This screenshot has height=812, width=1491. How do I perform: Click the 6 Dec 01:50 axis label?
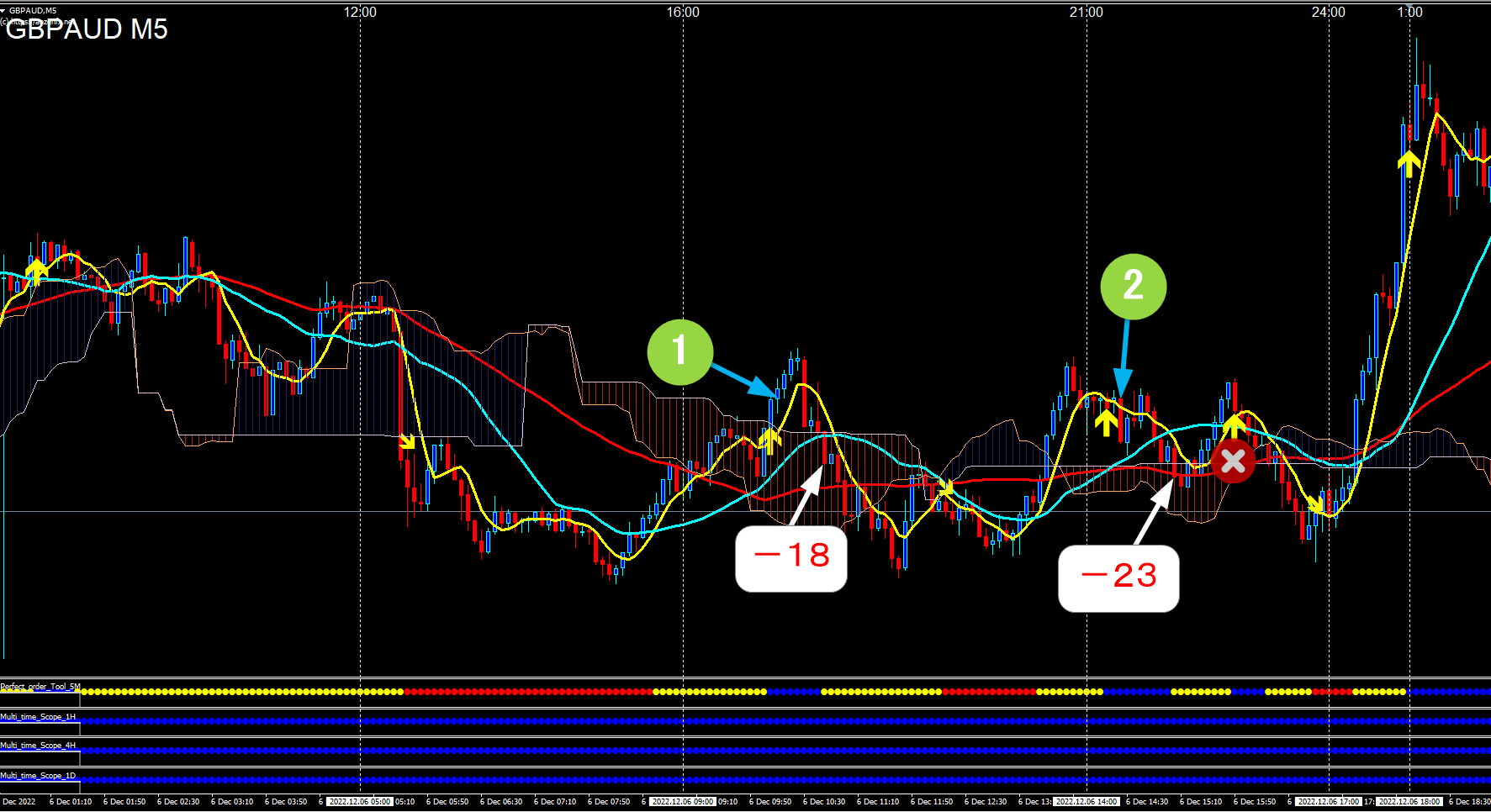coord(124,802)
